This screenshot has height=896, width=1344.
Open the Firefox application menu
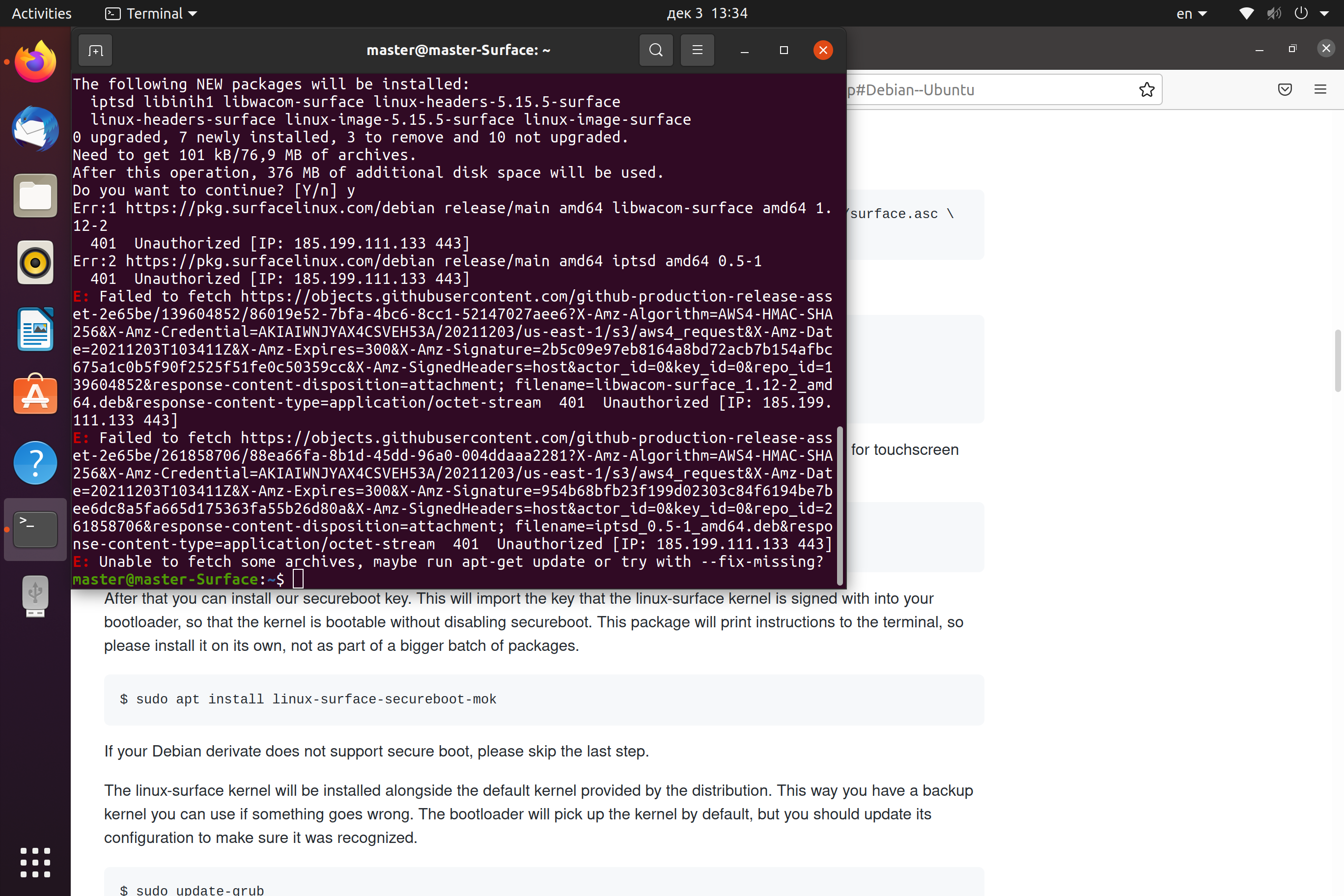point(1320,89)
